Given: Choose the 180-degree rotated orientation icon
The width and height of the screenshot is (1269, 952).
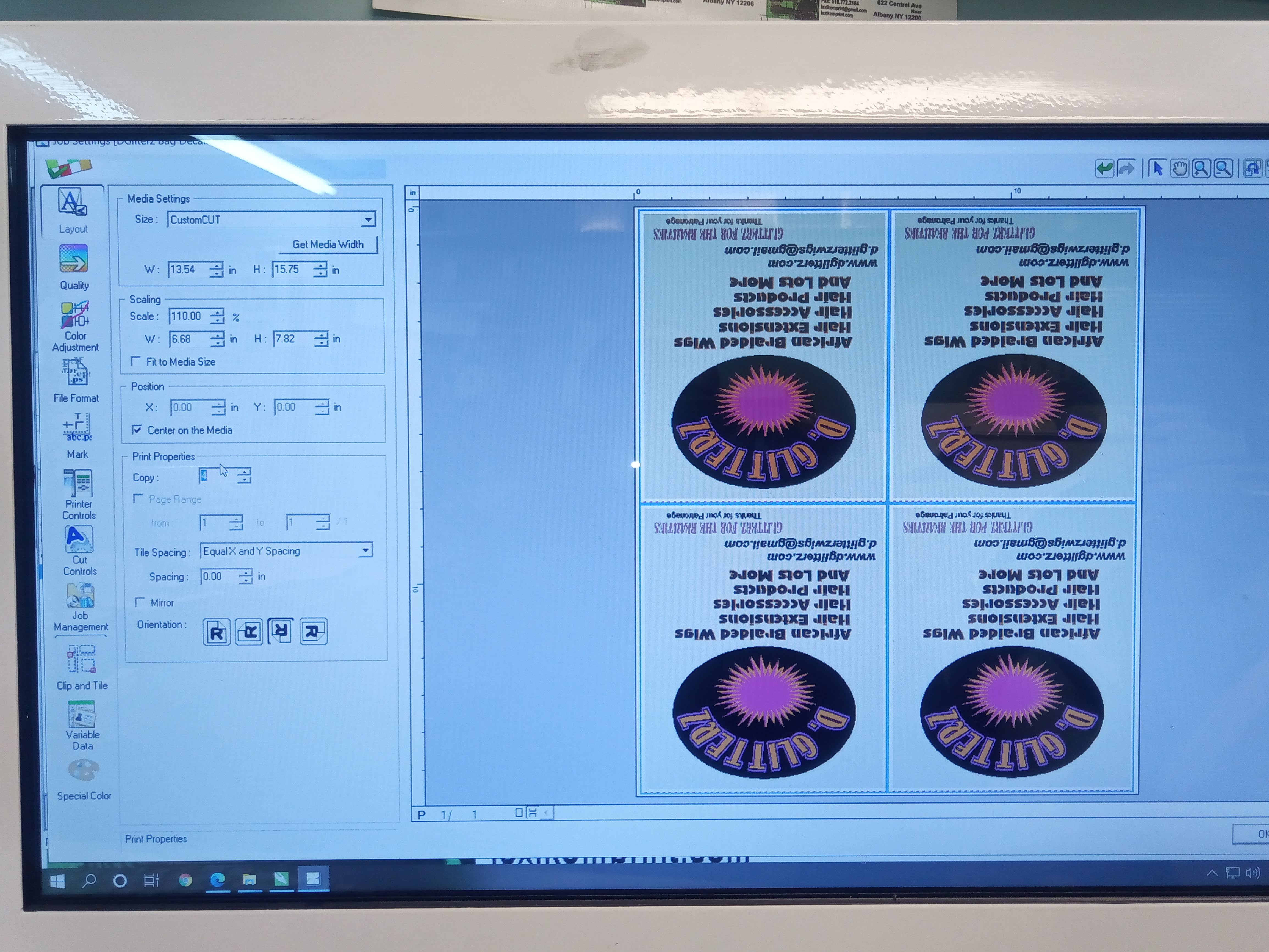Looking at the screenshot, I should pyautogui.click(x=281, y=632).
